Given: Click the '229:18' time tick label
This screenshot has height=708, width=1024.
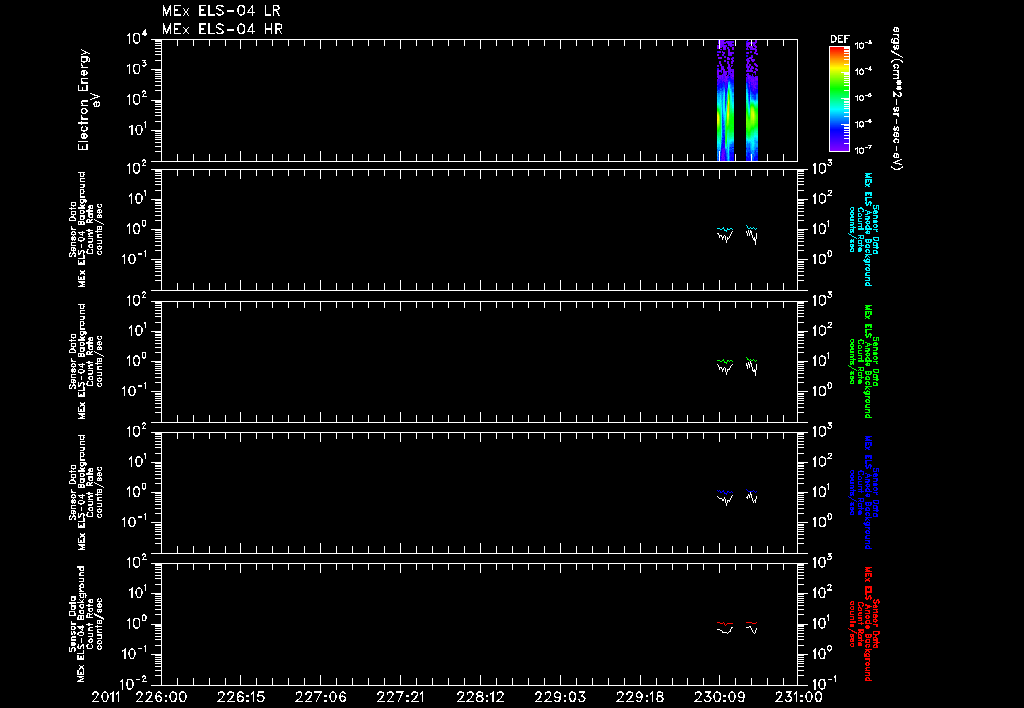Looking at the screenshot, I should [639, 698].
